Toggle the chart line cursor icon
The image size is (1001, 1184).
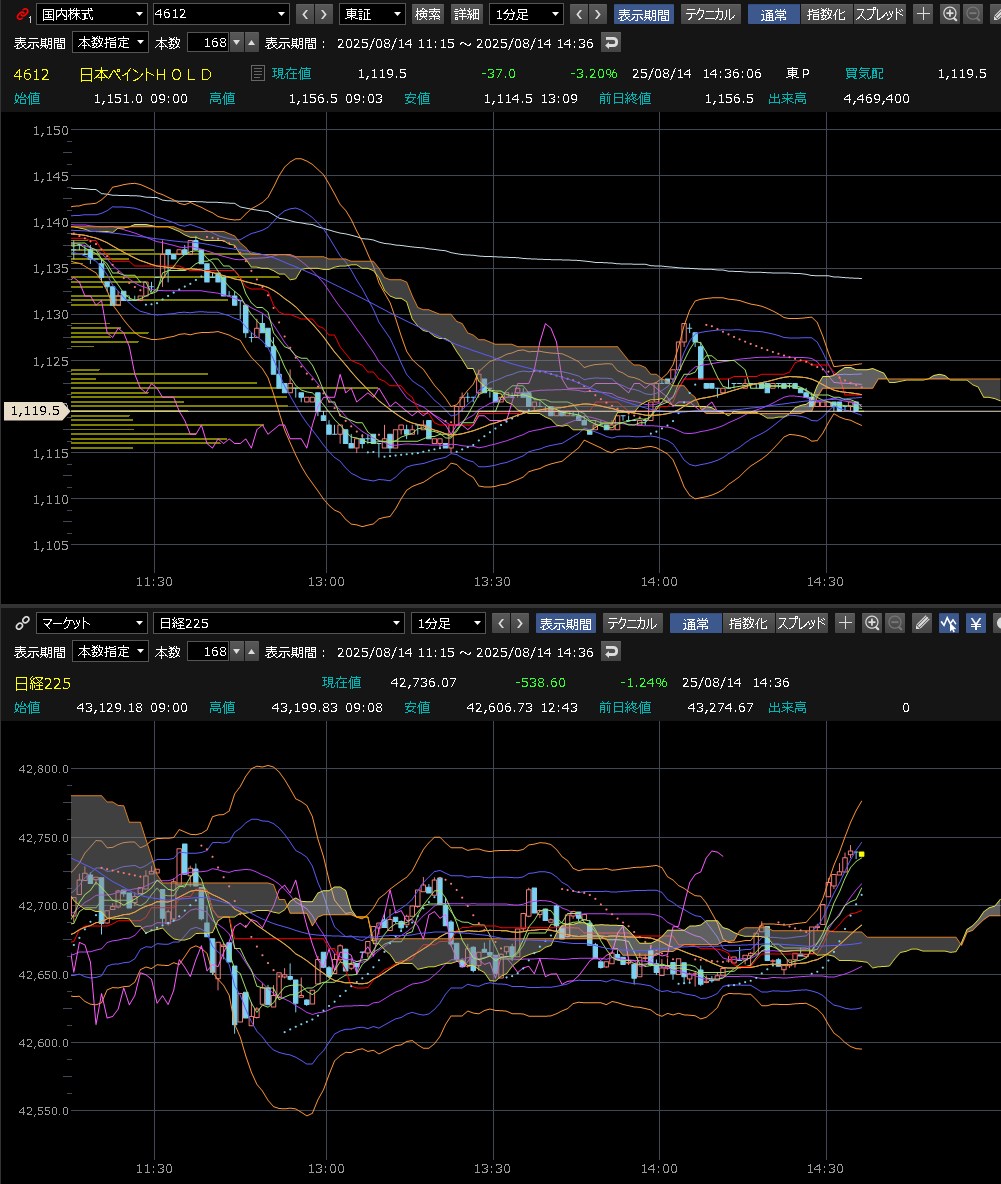coord(949,623)
